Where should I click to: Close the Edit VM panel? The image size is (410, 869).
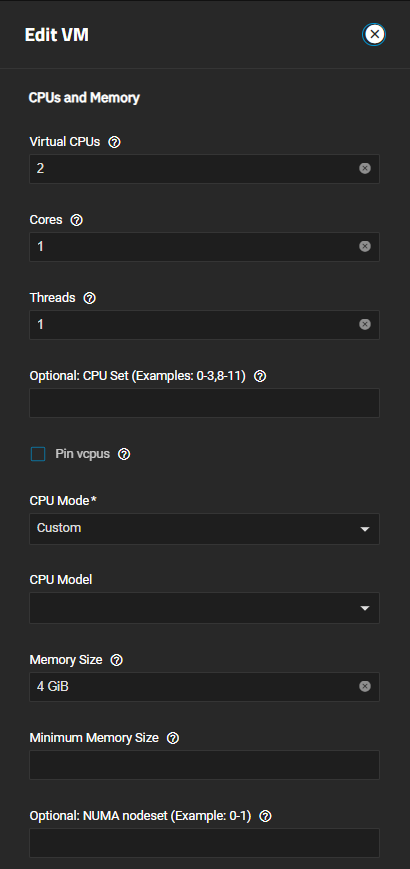point(375,34)
